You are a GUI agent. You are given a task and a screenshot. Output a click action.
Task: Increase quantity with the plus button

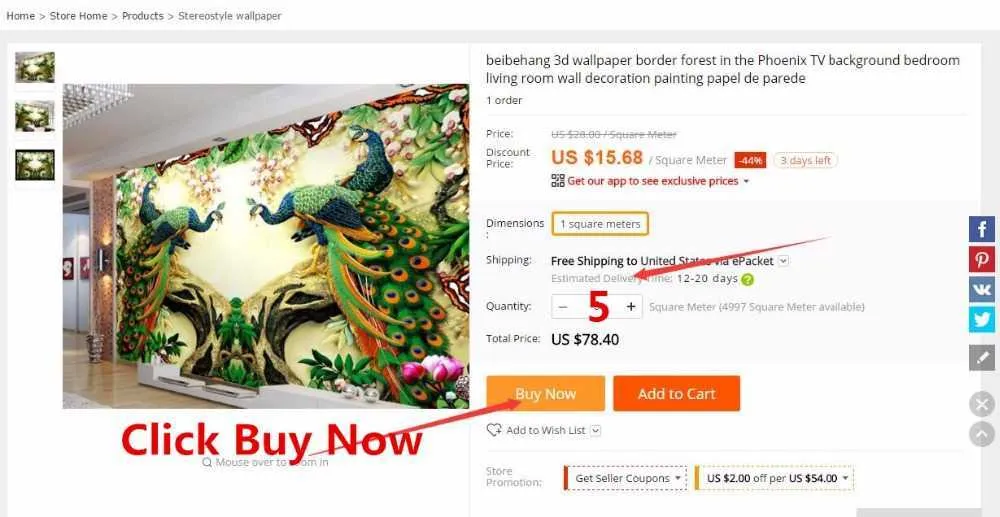point(631,307)
